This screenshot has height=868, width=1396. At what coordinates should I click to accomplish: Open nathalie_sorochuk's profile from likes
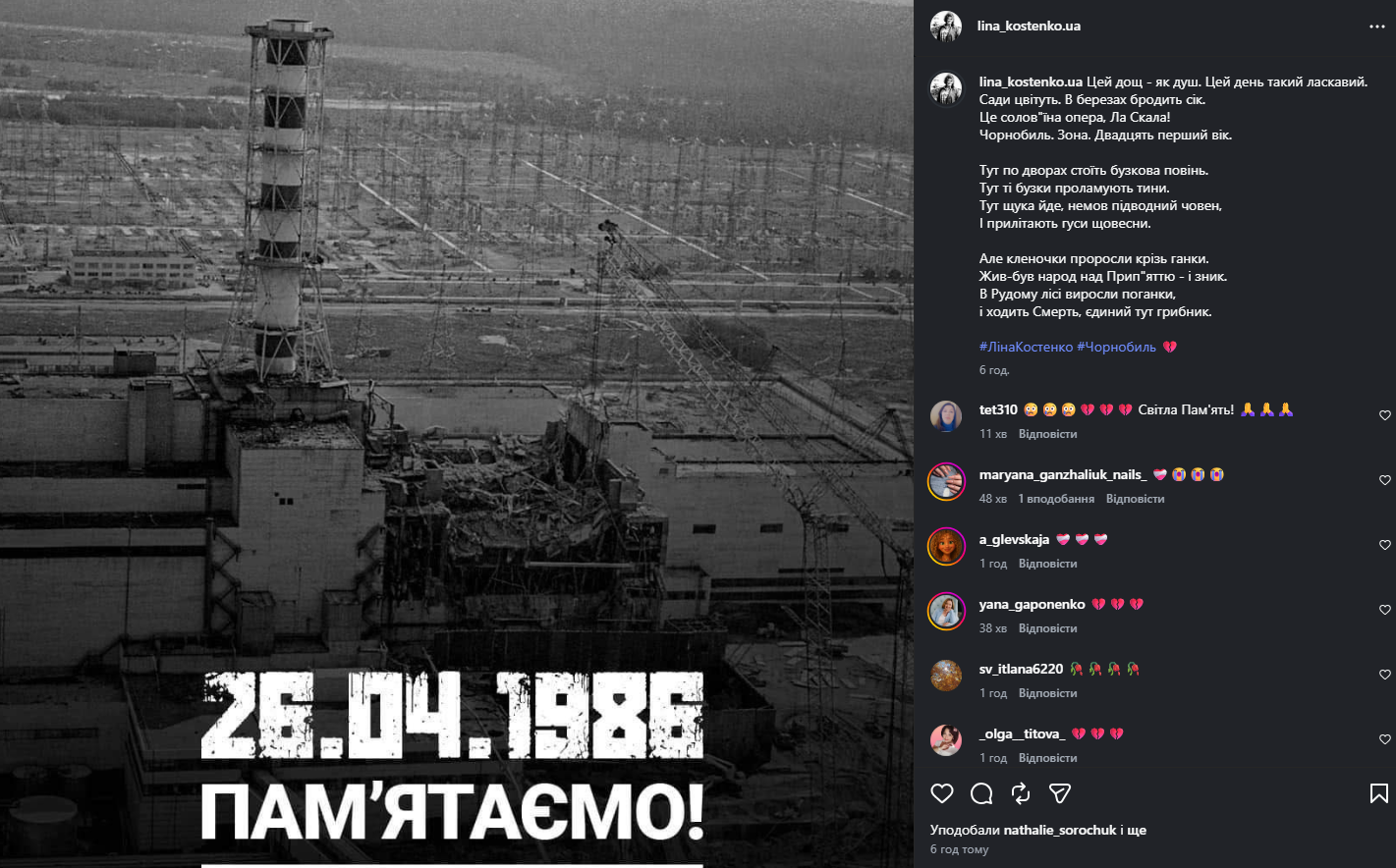[1060, 830]
